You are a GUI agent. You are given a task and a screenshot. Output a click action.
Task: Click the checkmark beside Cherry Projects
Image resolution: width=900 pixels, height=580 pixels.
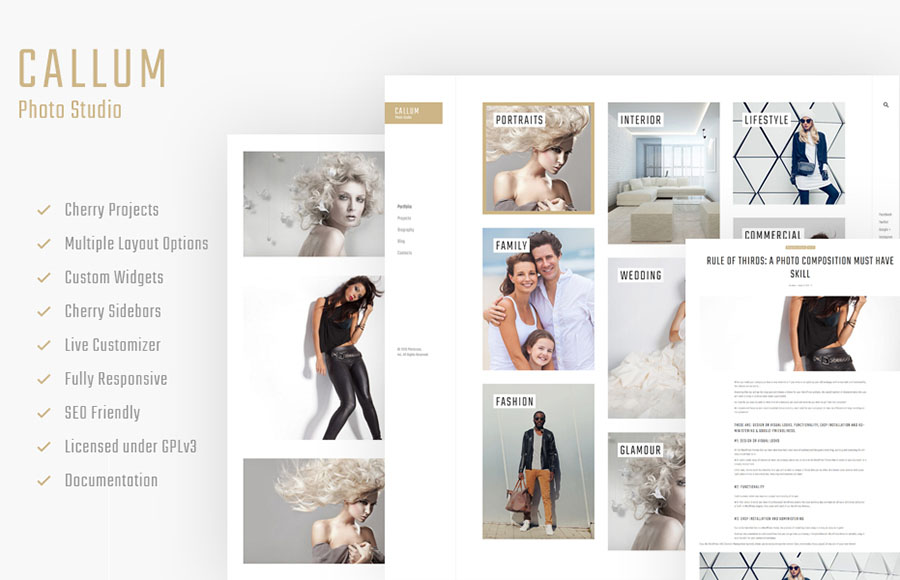click(44, 210)
